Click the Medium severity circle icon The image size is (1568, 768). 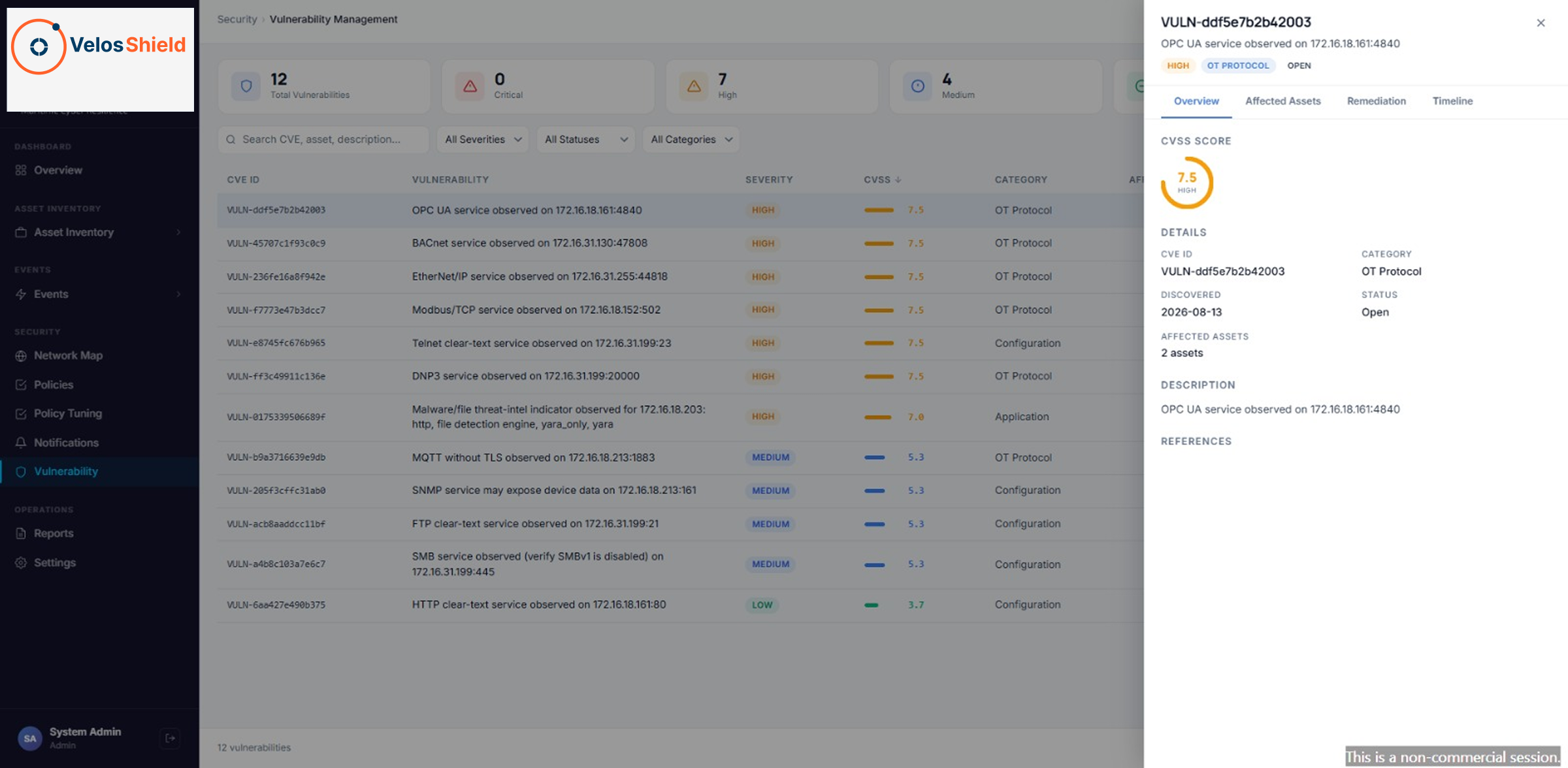pyautogui.click(x=918, y=86)
